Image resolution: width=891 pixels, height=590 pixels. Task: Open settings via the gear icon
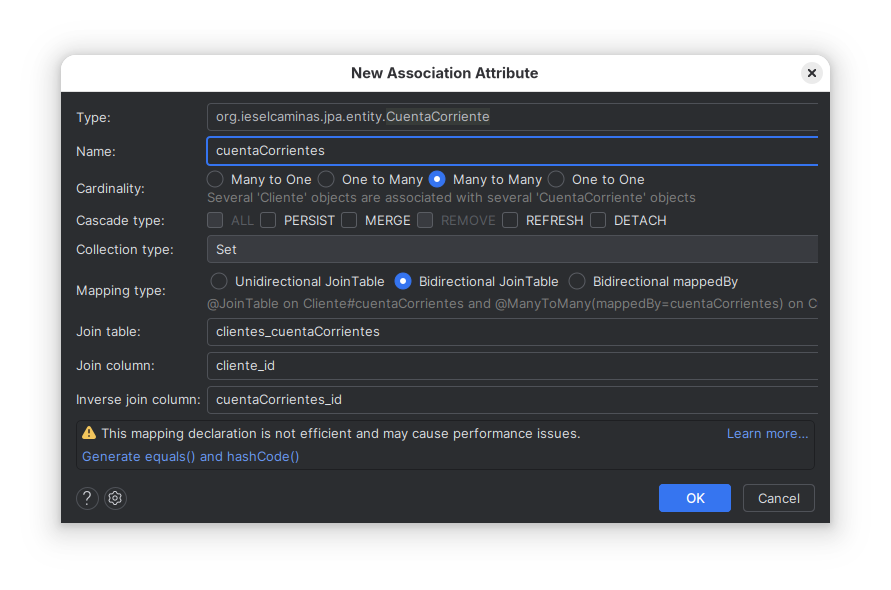(x=116, y=498)
